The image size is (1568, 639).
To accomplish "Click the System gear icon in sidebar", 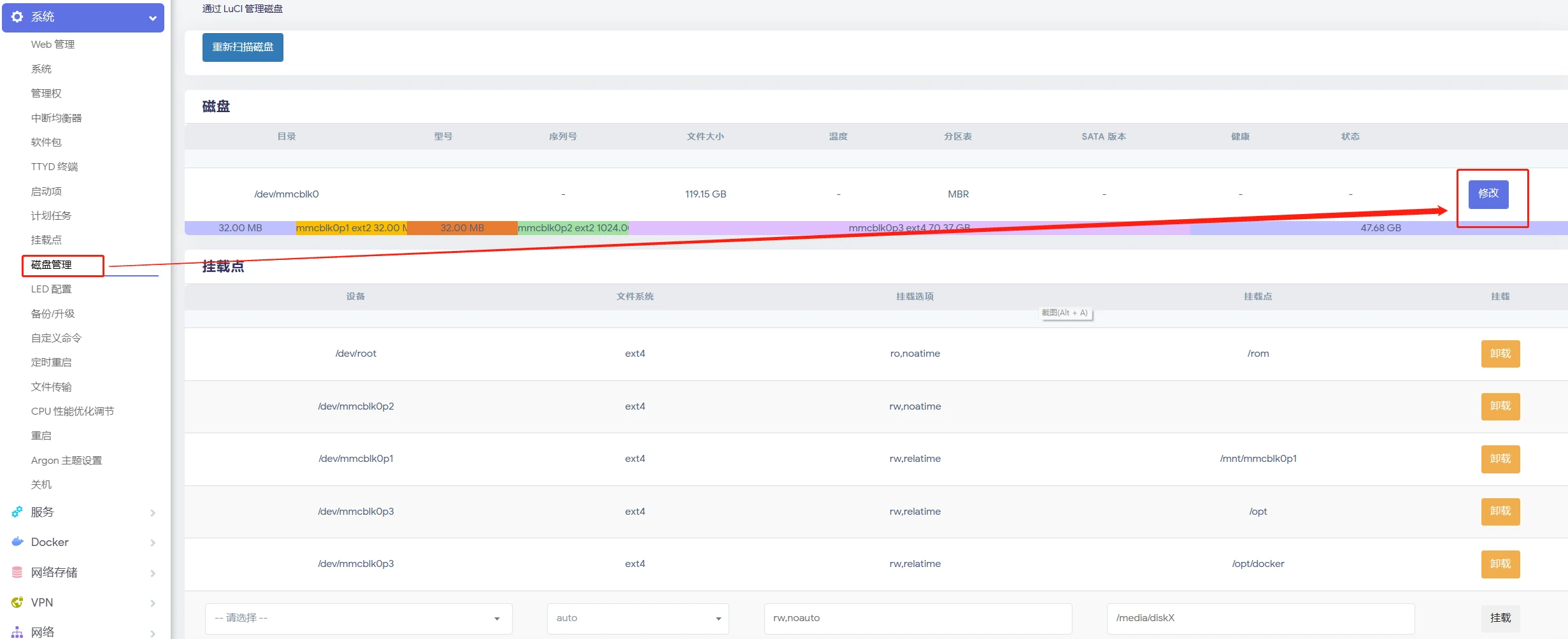I will pyautogui.click(x=17, y=17).
